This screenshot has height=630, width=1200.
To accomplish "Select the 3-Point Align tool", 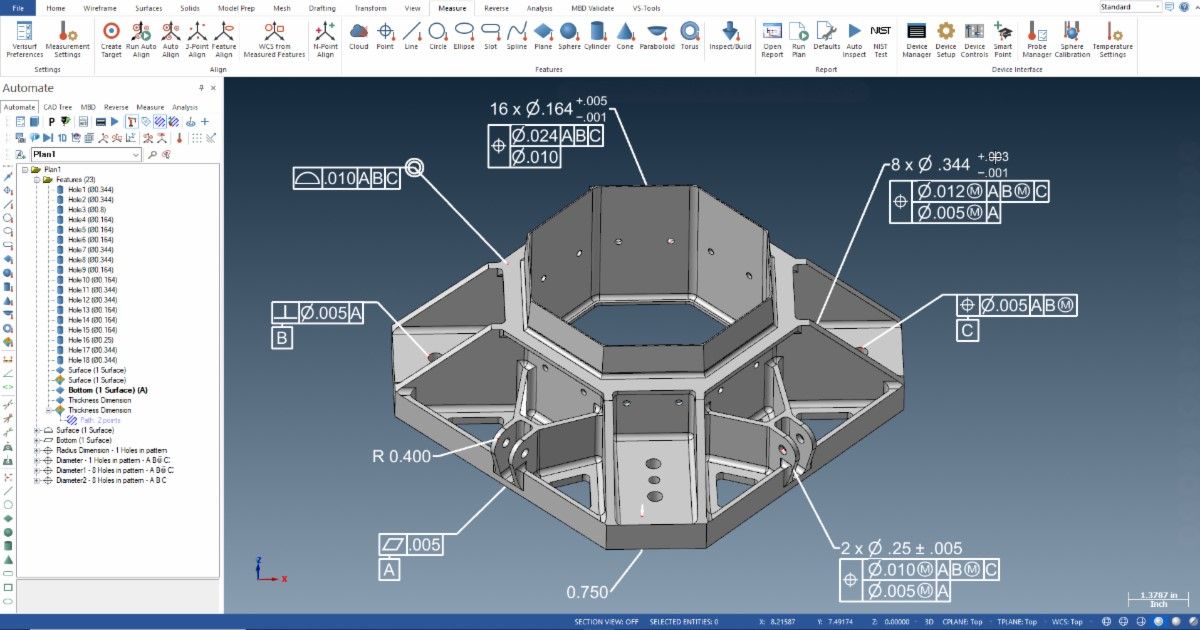I will 197,39.
